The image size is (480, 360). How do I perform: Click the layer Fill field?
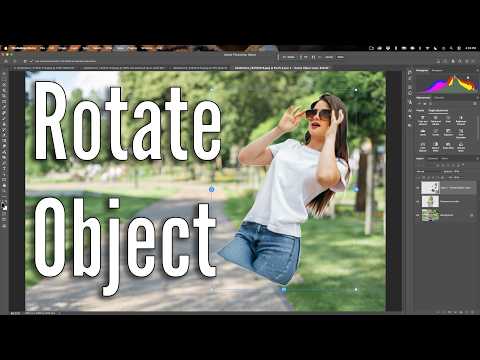457,177
